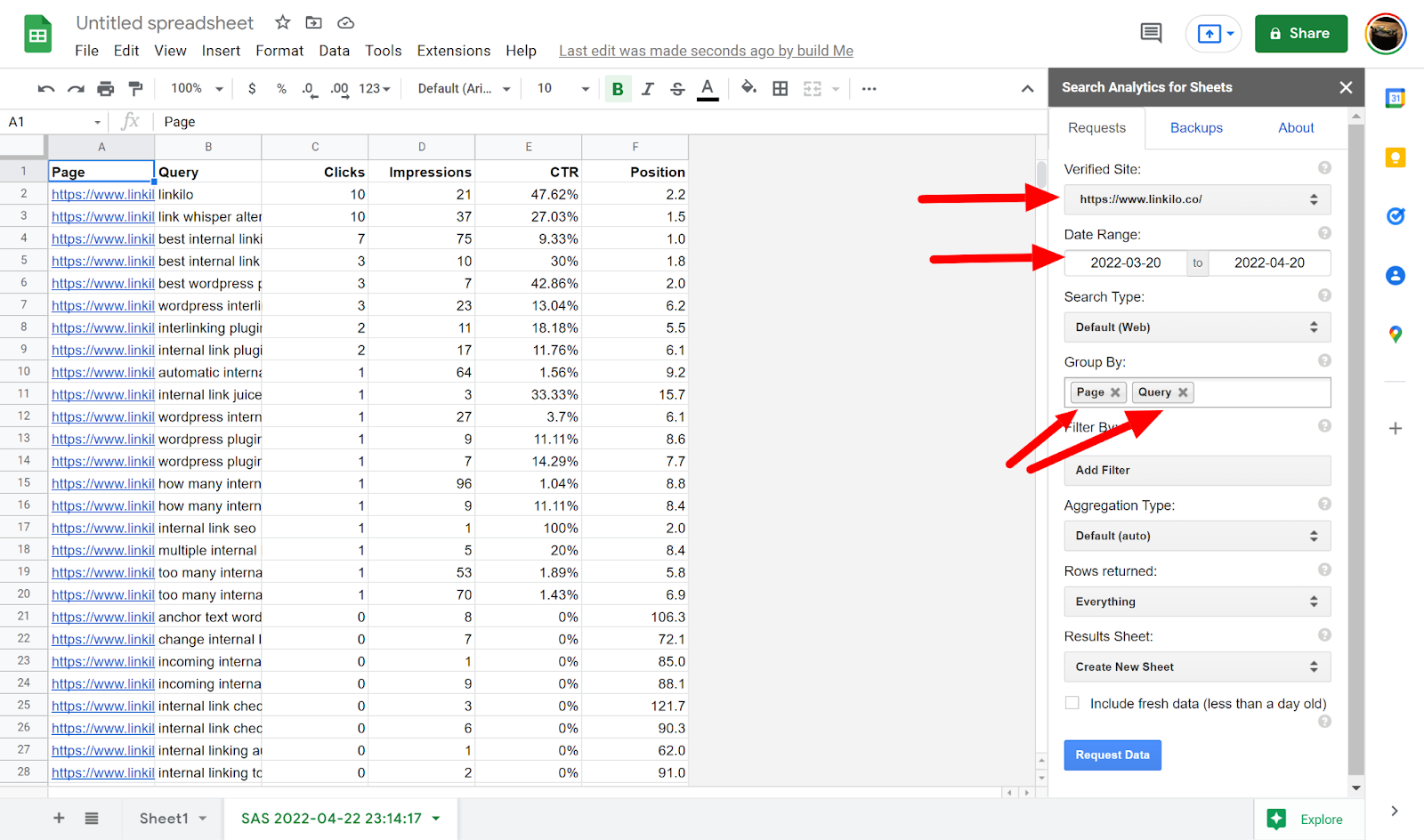This screenshot has height=840, width=1424.
Task: Open the Verified Site dropdown
Action: tap(1197, 199)
